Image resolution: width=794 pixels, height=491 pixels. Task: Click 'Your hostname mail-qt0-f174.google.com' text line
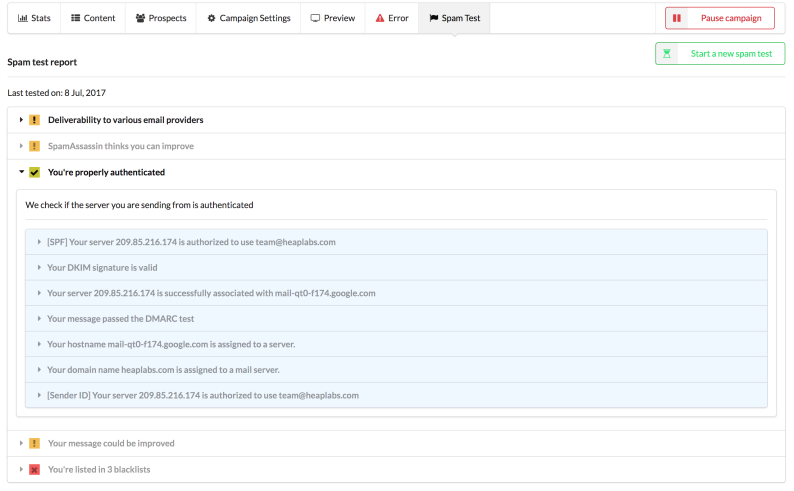coord(171,344)
